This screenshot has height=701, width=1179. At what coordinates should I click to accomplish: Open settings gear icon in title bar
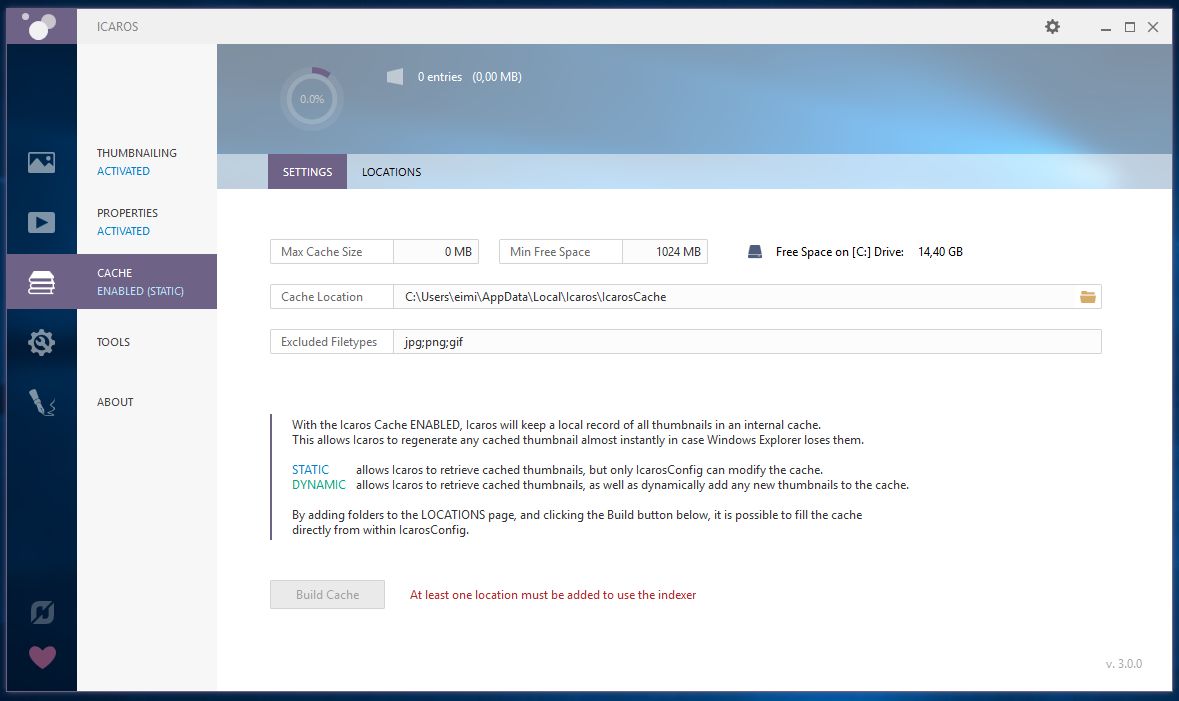[1052, 26]
